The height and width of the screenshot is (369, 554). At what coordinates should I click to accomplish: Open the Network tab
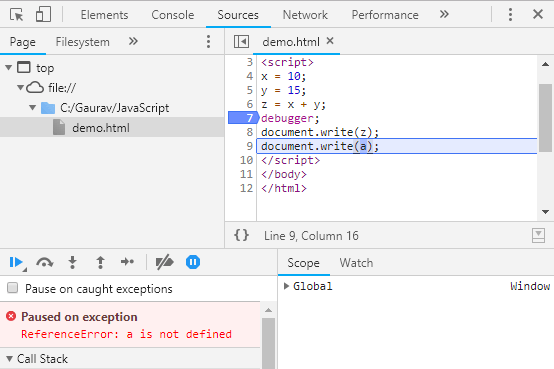[x=305, y=15]
